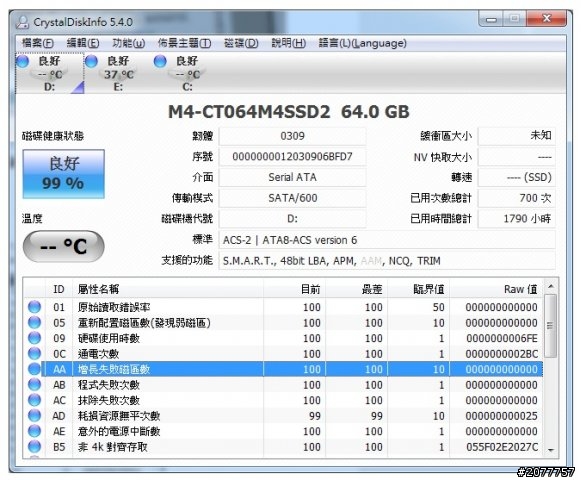Screen dimensions: 581x480
Task: Select highlighted row 增長失敗磁區數
Action: click(284, 369)
